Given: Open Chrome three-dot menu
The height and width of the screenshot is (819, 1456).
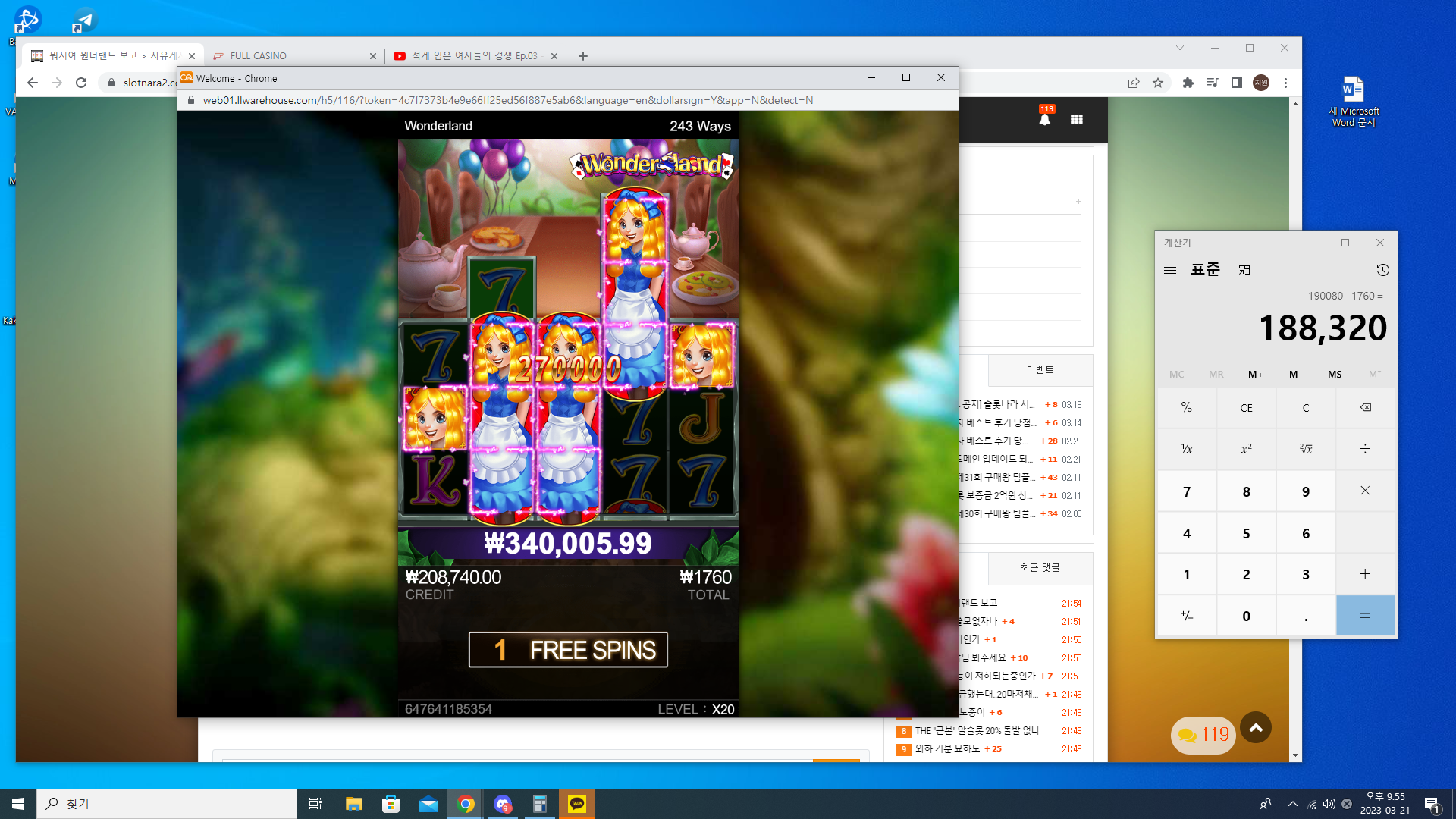Looking at the screenshot, I should 1285,83.
